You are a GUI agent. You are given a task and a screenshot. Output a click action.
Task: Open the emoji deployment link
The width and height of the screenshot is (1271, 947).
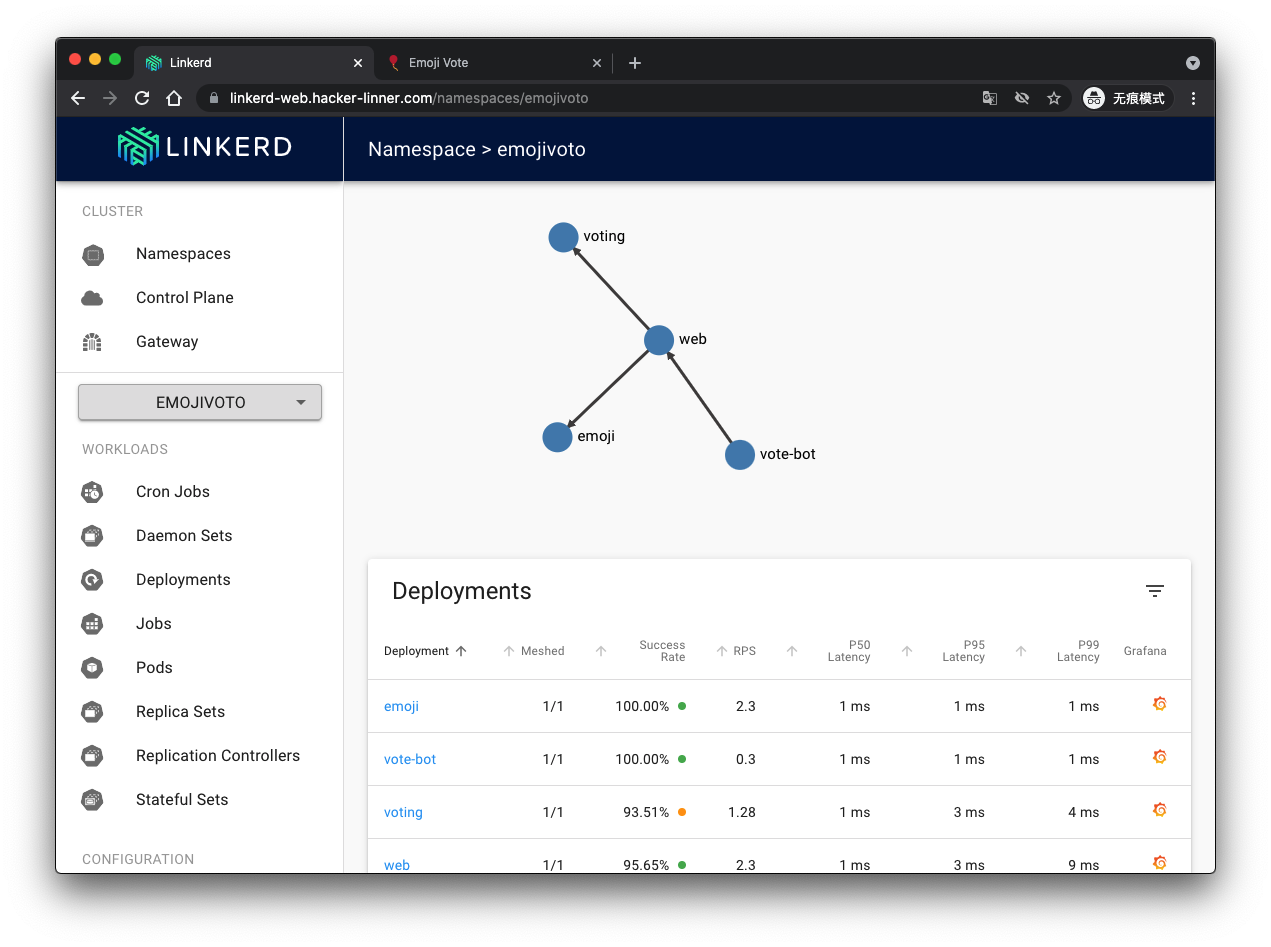pos(401,706)
